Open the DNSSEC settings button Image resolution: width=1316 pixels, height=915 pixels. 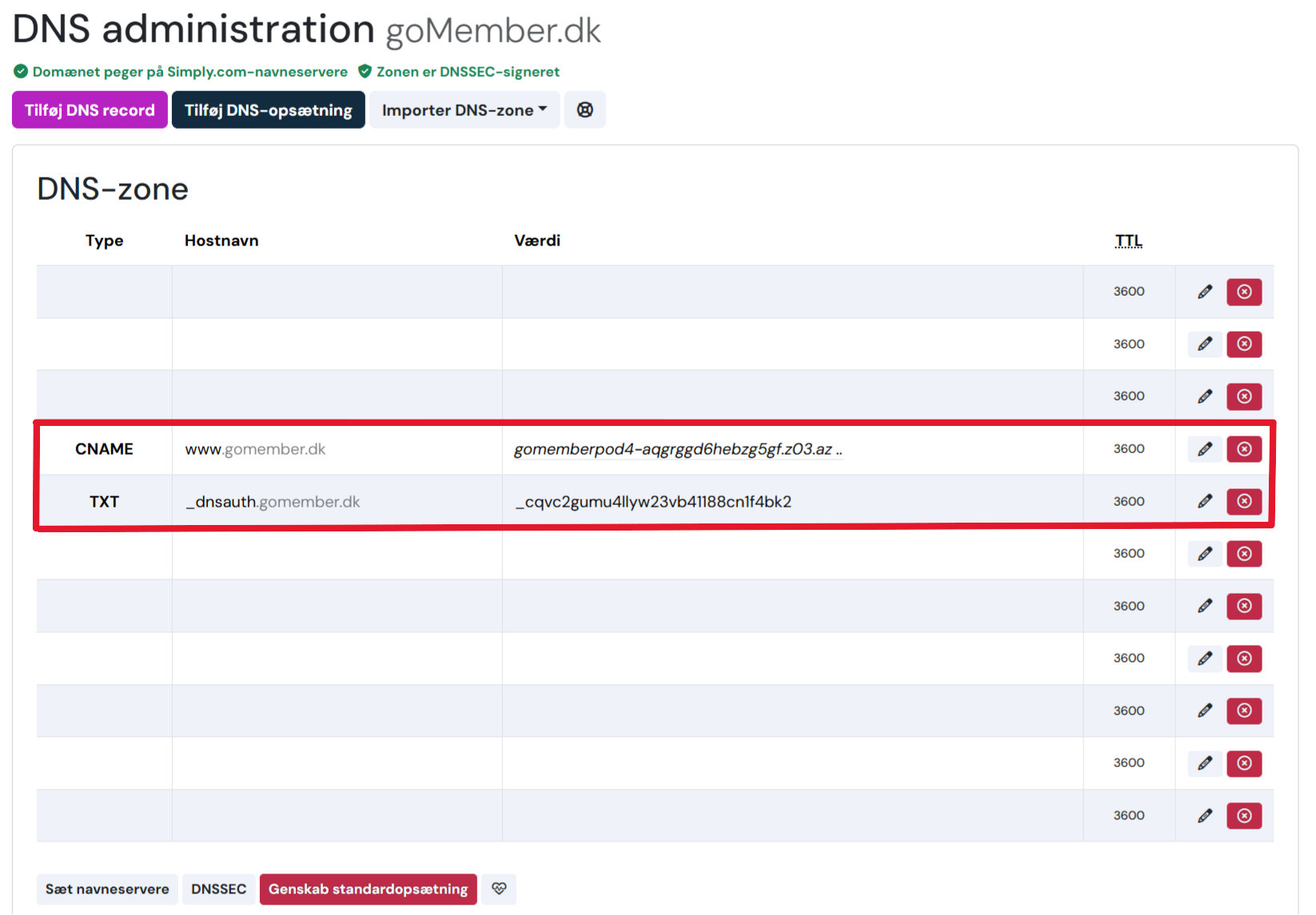pyautogui.click(x=218, y=889)
